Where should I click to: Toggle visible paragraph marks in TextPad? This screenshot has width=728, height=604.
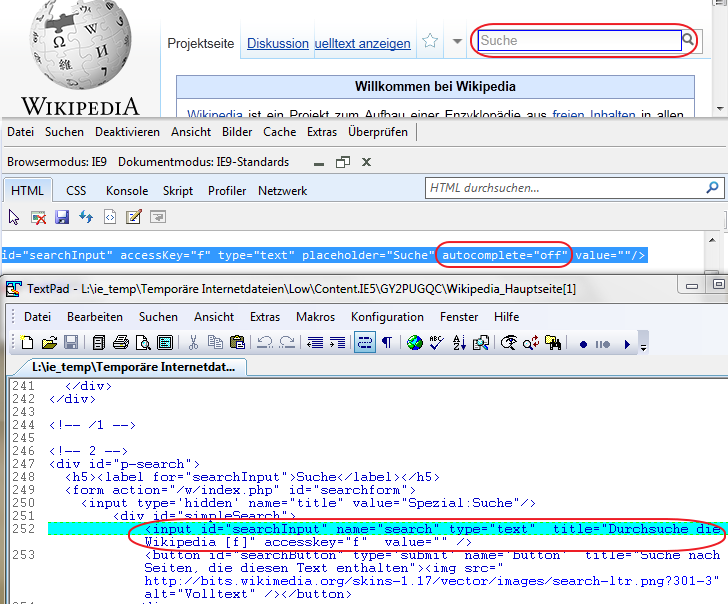point(386,343)
